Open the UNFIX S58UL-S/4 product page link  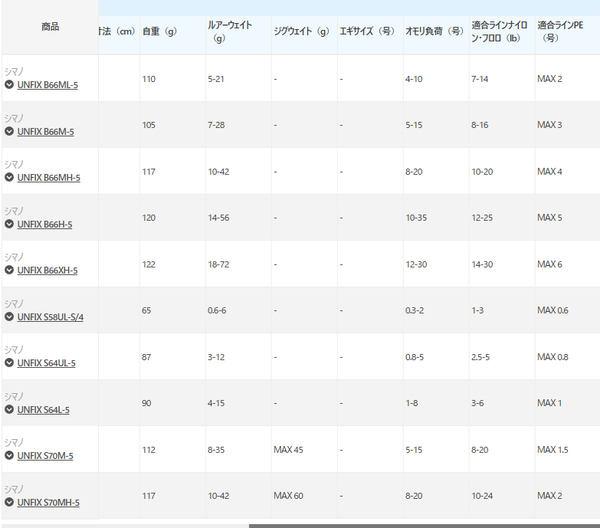(x=50, y=316)
